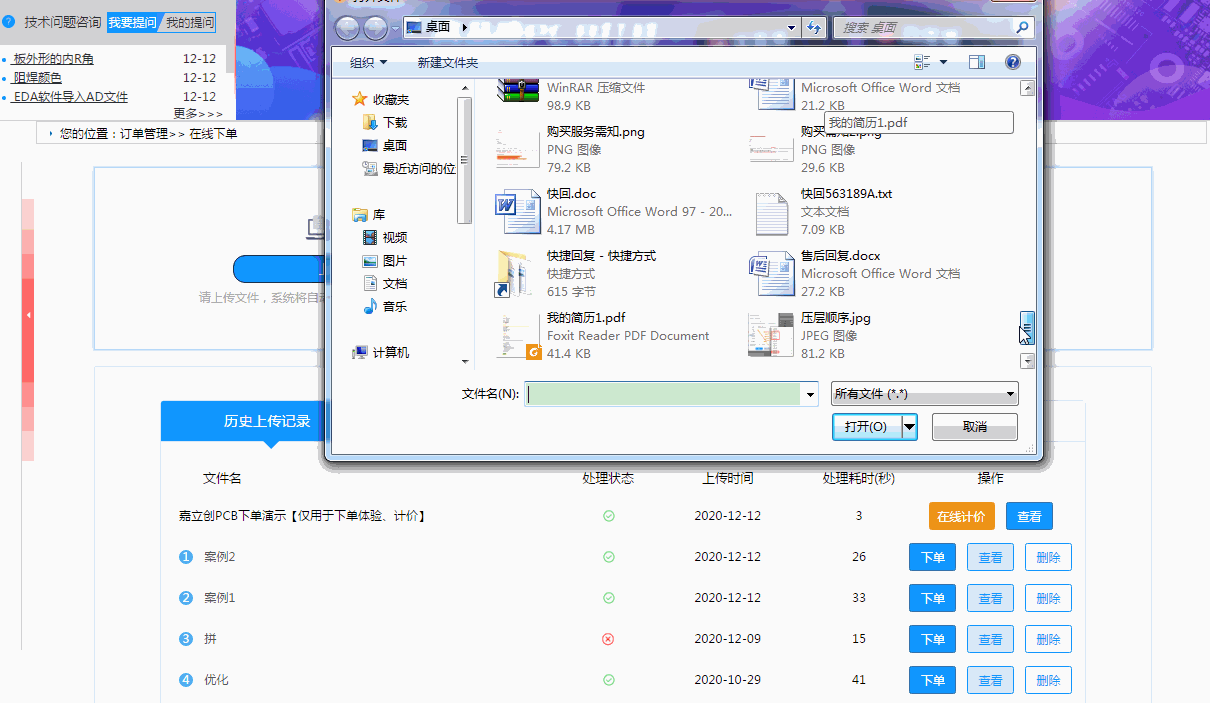Select the 快捷回复 shortcut folder icon
The image size is (1210, 703).
(x=517, y=273)
